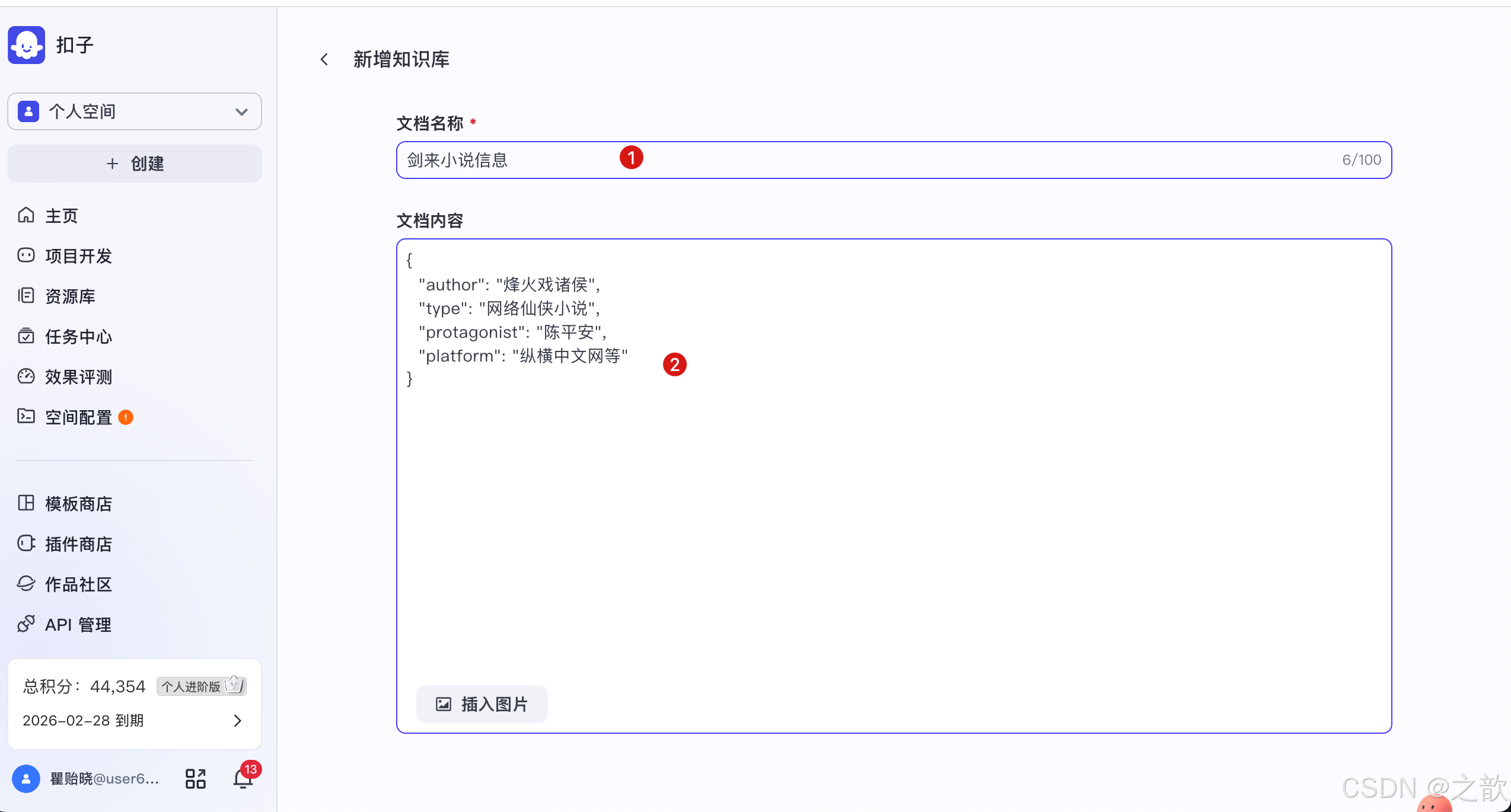Open the 作品社区 community section
Viewport: 1511px width, 812px height.
tap(78, 584)
